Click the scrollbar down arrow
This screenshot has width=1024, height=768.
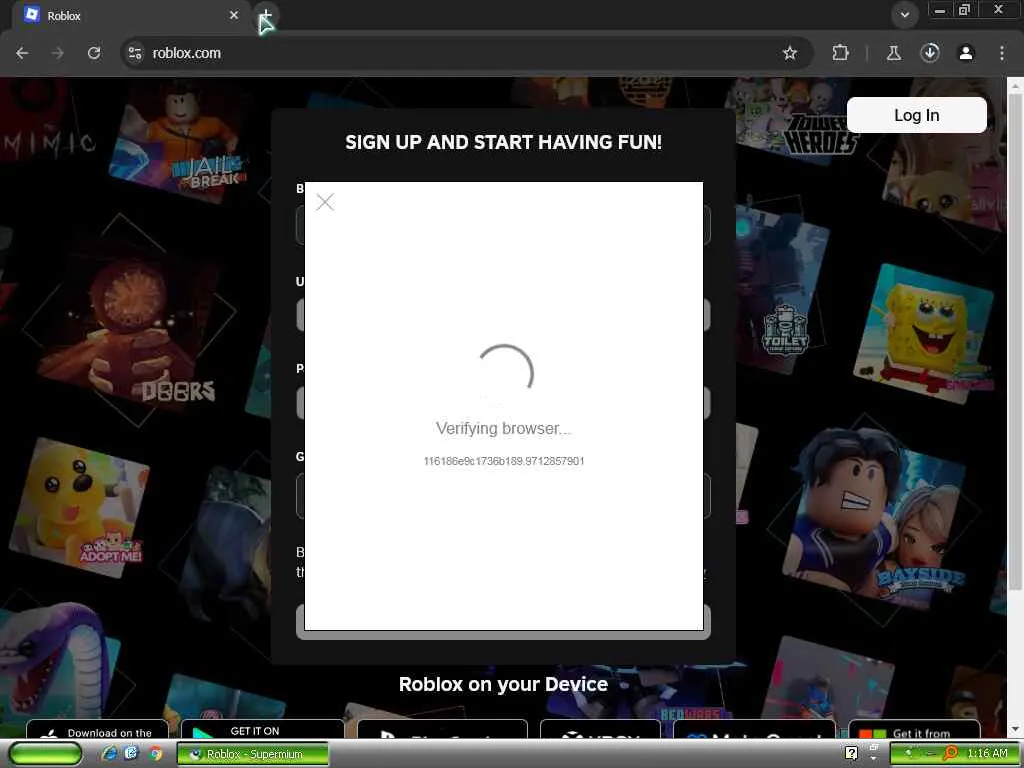(1016, 729)
